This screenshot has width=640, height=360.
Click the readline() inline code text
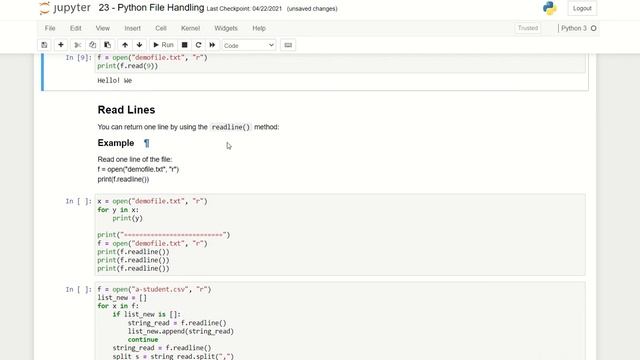[x=231, y=127]
